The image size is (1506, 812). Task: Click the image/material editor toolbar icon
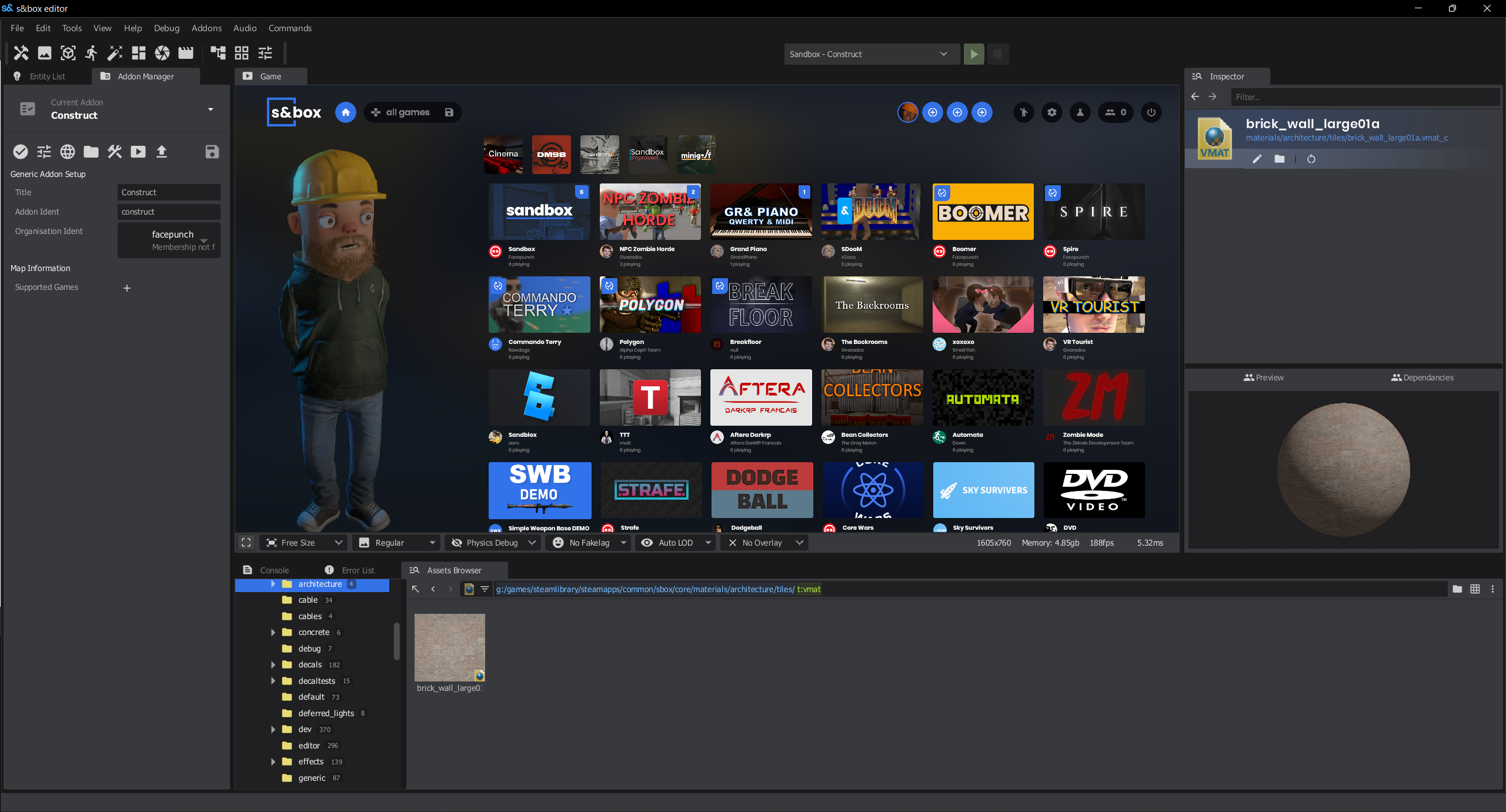coord(45,53)
